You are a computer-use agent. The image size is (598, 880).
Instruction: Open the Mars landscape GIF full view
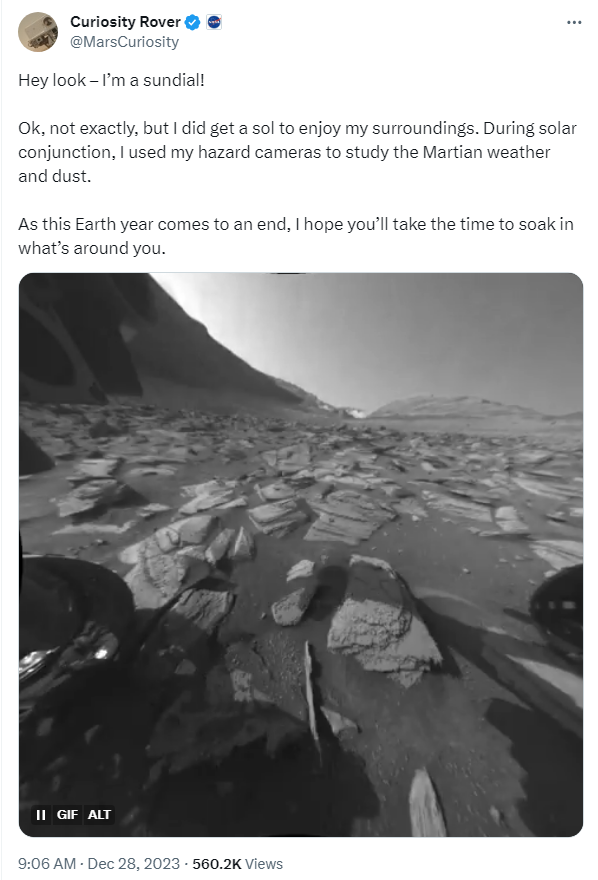pyautogui.click(x=301, y=554)
